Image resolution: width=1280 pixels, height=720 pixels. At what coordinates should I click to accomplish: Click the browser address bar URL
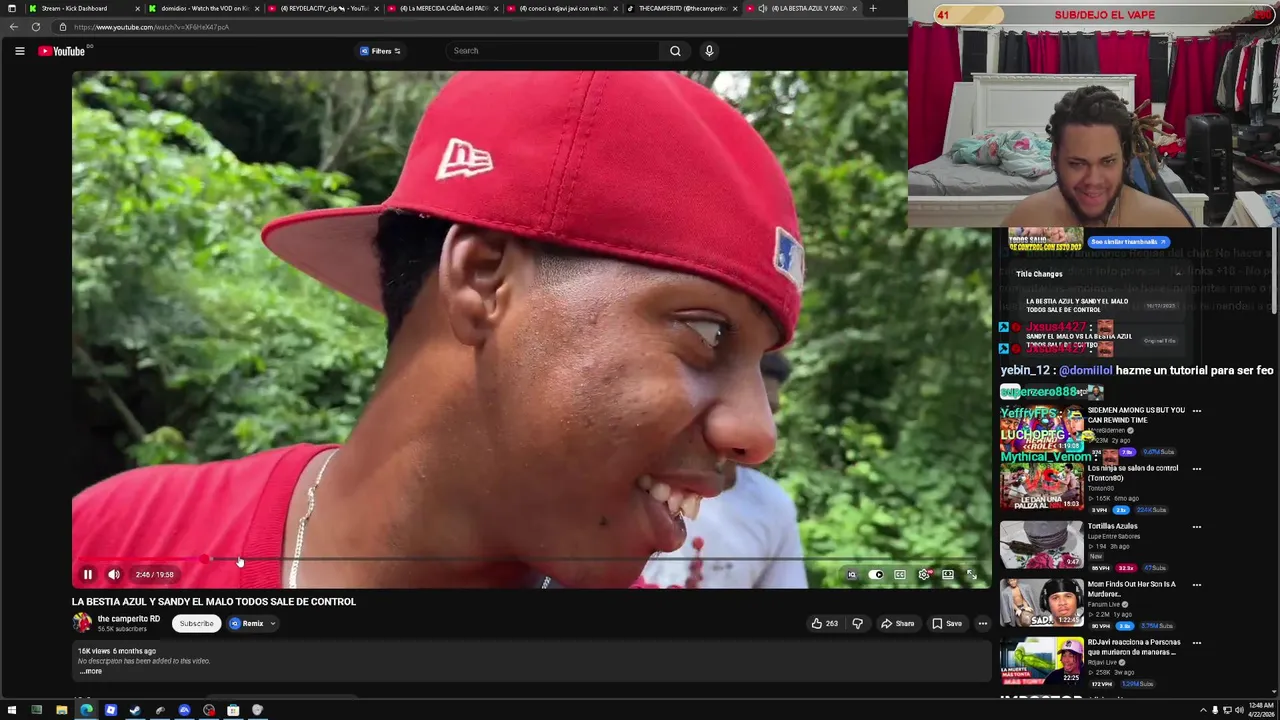tap(151, 27)
